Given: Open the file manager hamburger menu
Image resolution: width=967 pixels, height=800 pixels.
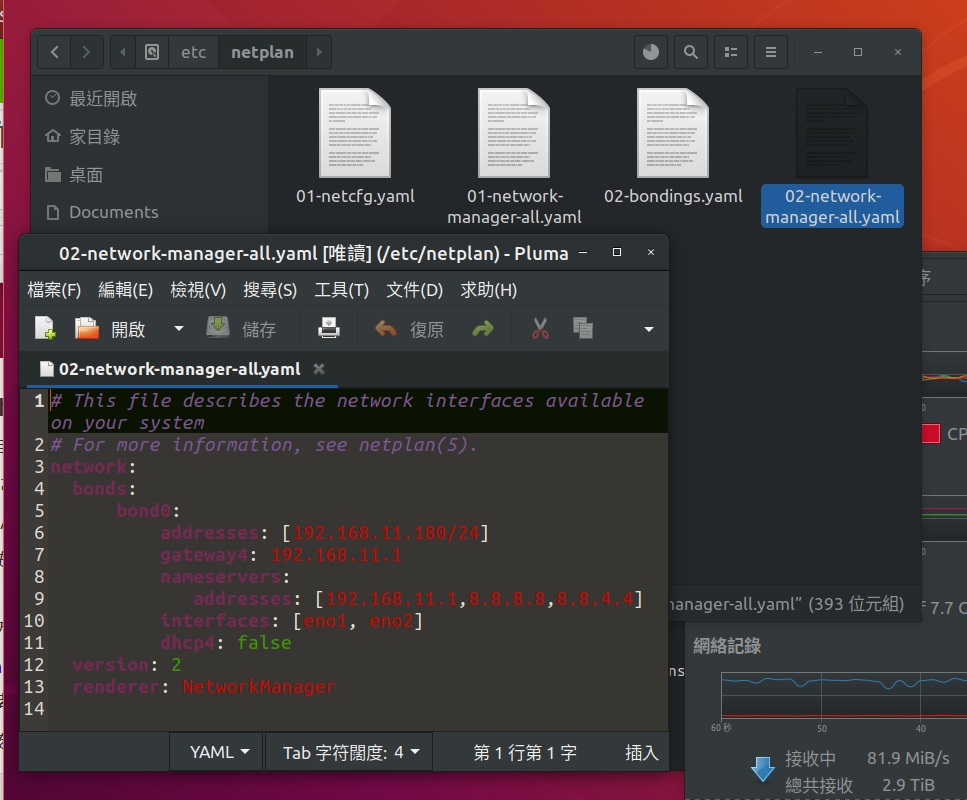Looking at the screenshot, I should pyautogui.click(x=770, y=52).
